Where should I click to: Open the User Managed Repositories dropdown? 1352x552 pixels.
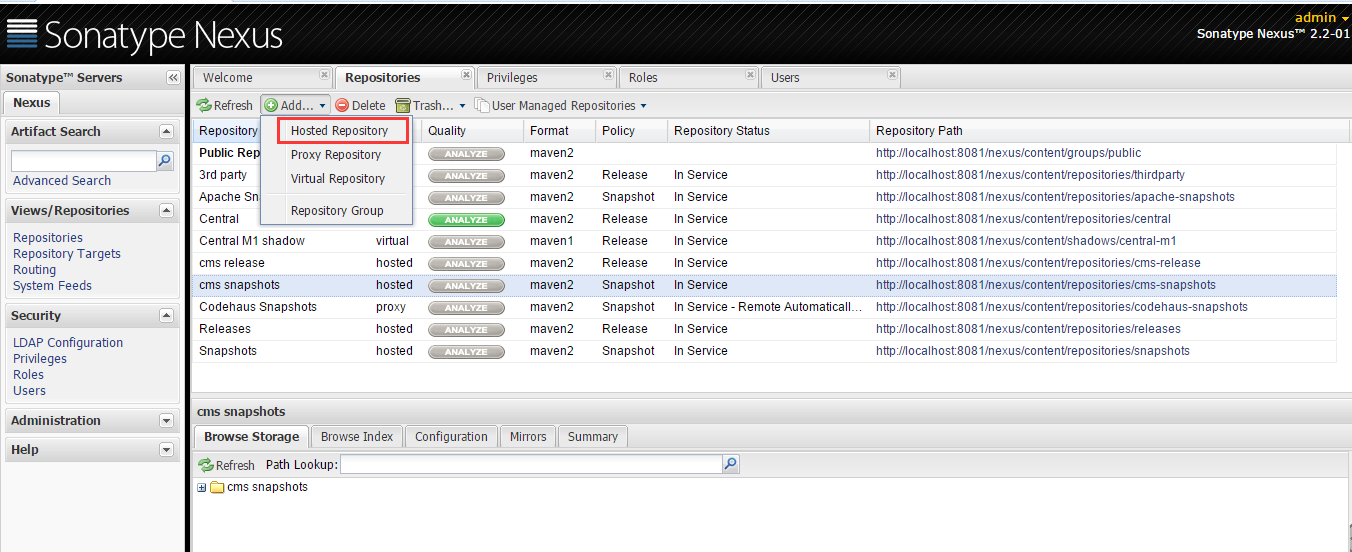560,105
